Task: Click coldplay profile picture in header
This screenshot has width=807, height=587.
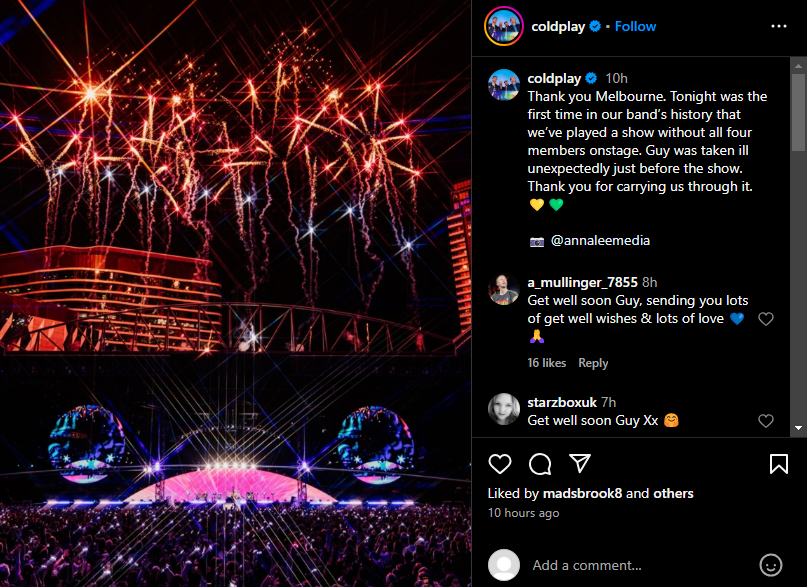Action: click(x=503, y=27)
